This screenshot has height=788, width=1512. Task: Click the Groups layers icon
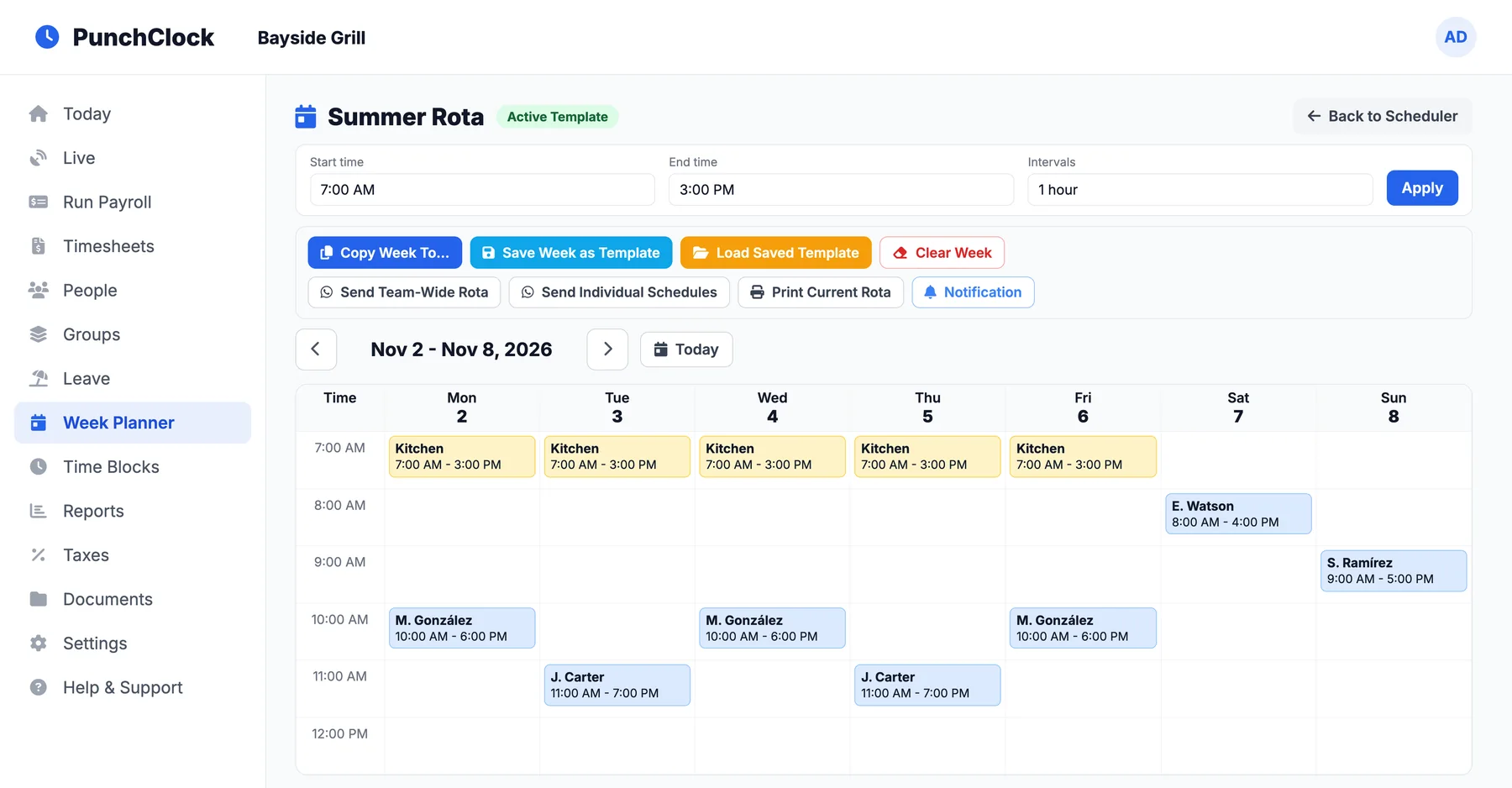click(39, 334)
